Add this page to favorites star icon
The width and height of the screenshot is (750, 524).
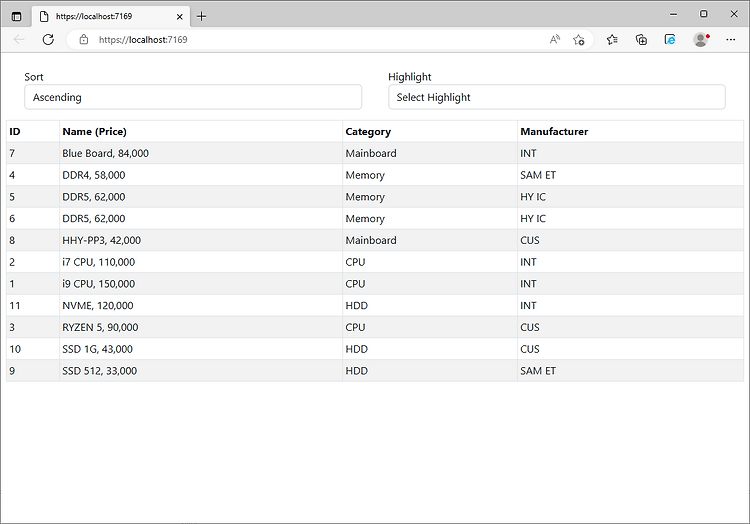coord(579,40)
